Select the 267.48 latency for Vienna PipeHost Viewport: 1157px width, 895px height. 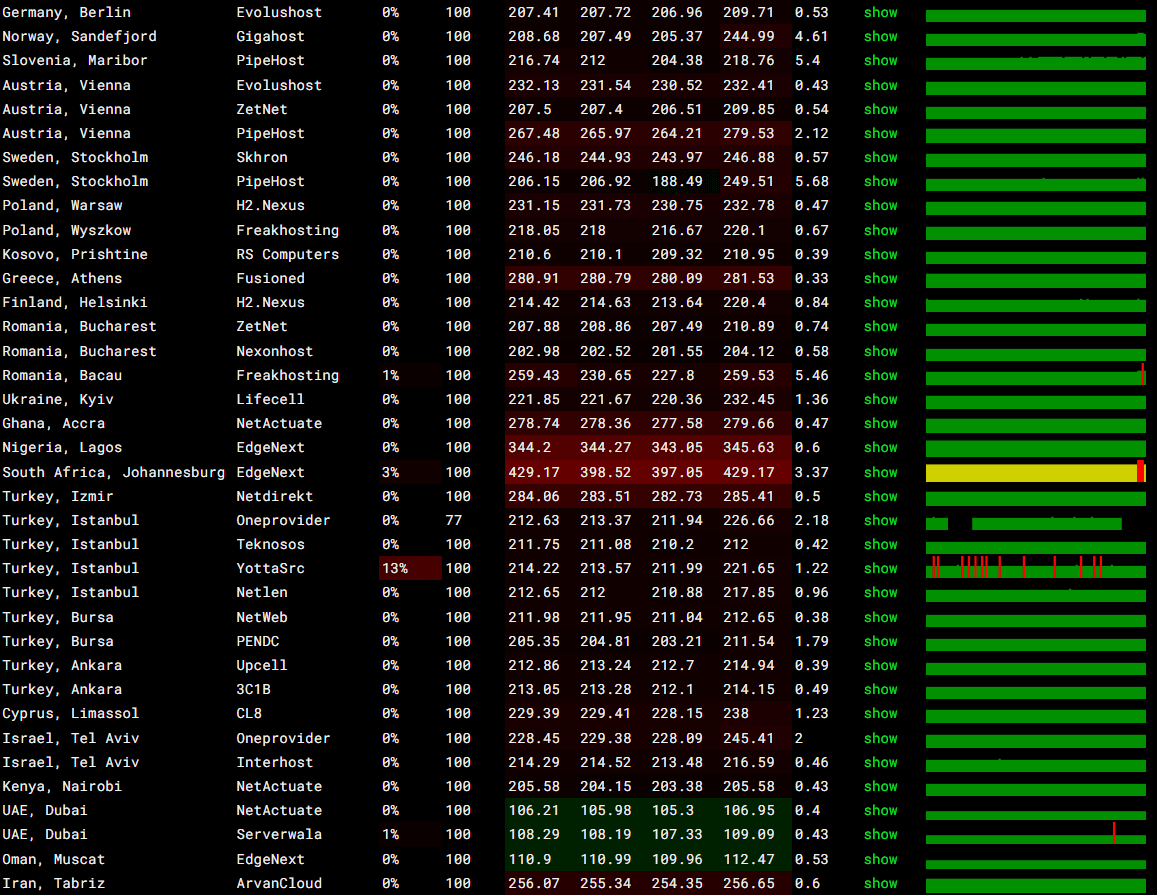click(x=533, y=134)
